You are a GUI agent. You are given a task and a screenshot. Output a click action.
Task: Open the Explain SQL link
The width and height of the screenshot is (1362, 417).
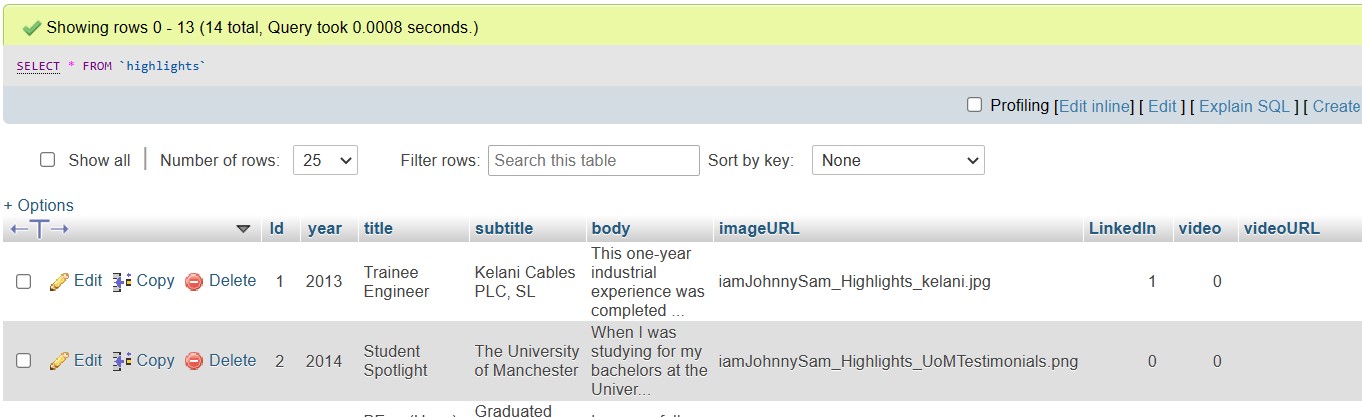tap(1244, 106)
